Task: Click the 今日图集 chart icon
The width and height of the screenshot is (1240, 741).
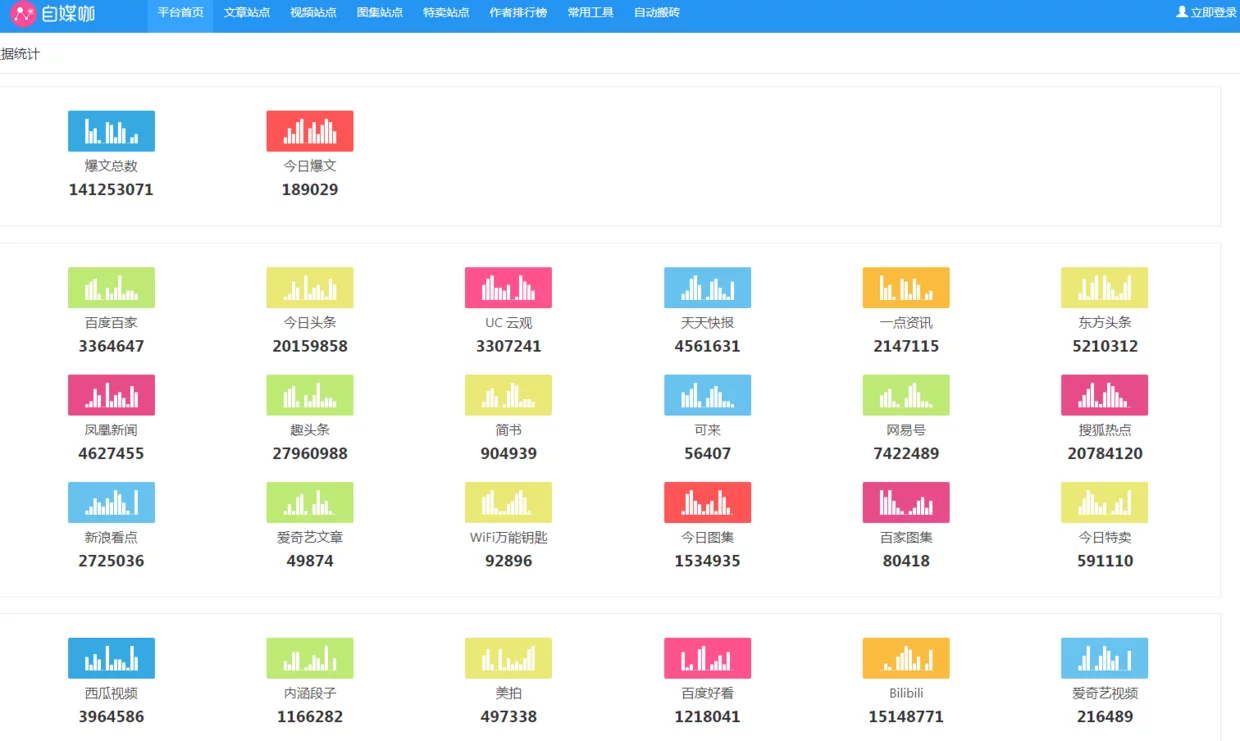Action: pyautogui.click(x=707, y=503)
